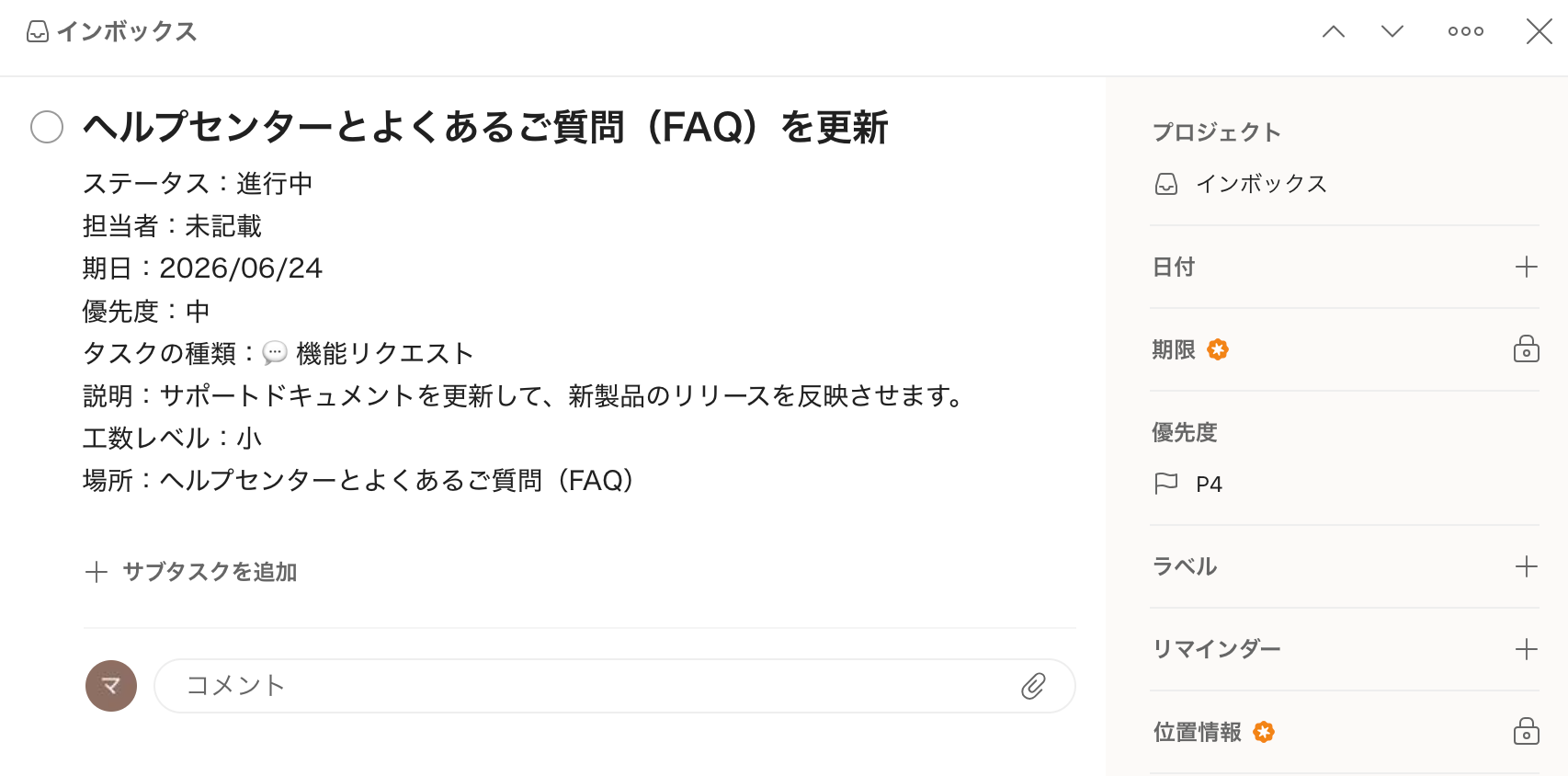Viewport: 1568px width, 776px height.
Task: Close the task detail view
Action: click(x=1539, y=31)
